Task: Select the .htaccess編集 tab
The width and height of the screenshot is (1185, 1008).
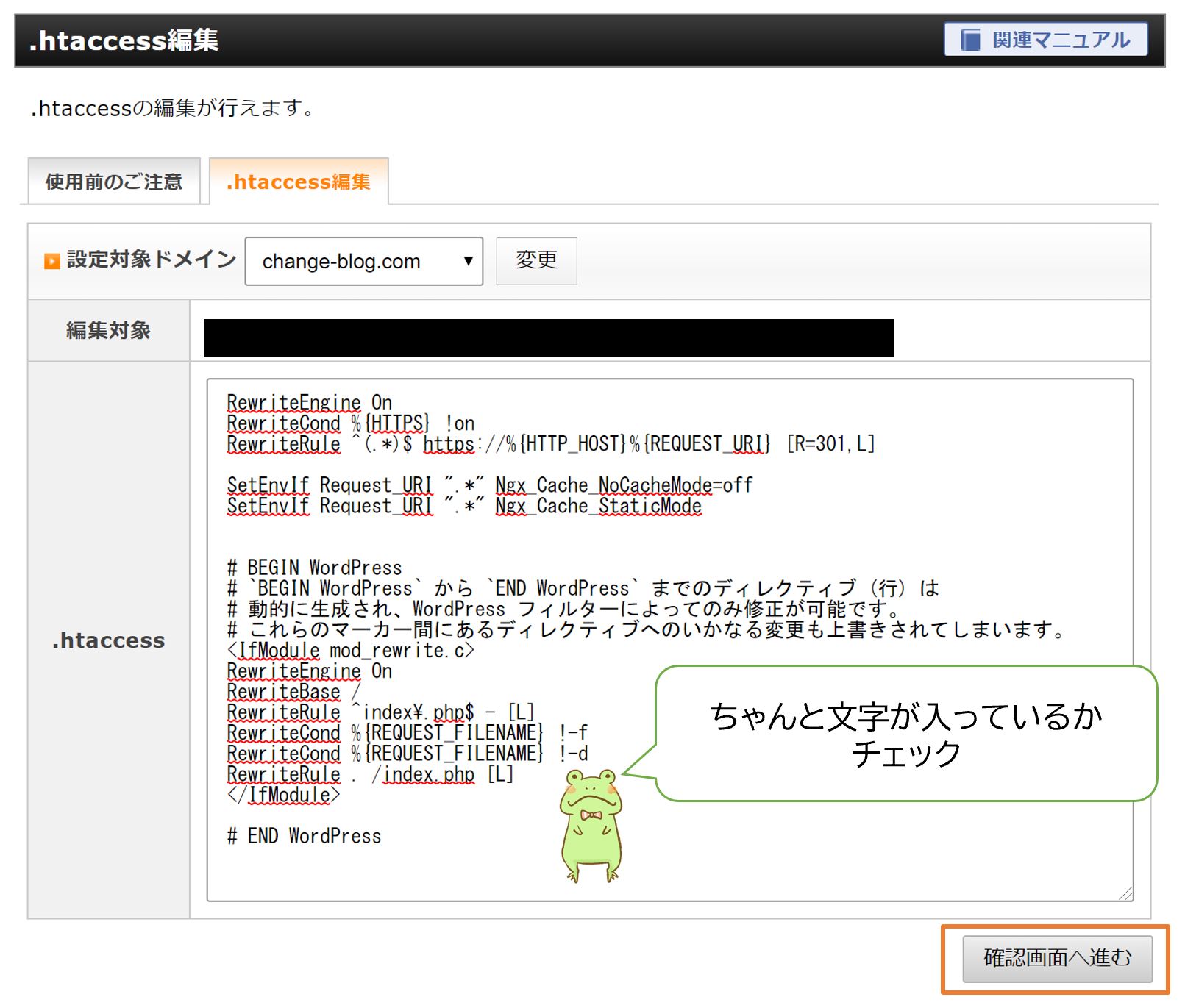Action: click(x=299, y=182)
